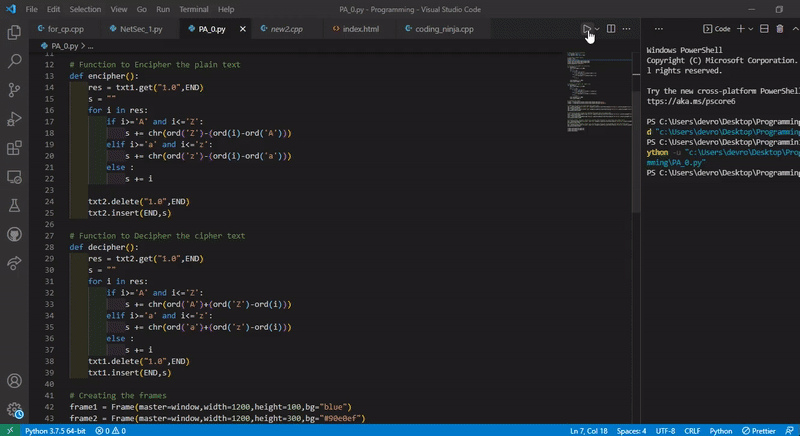Switch to NetSec_1.py tab
Image resolution: width=800 pixels, height=436 pixels.
(138, 29)
